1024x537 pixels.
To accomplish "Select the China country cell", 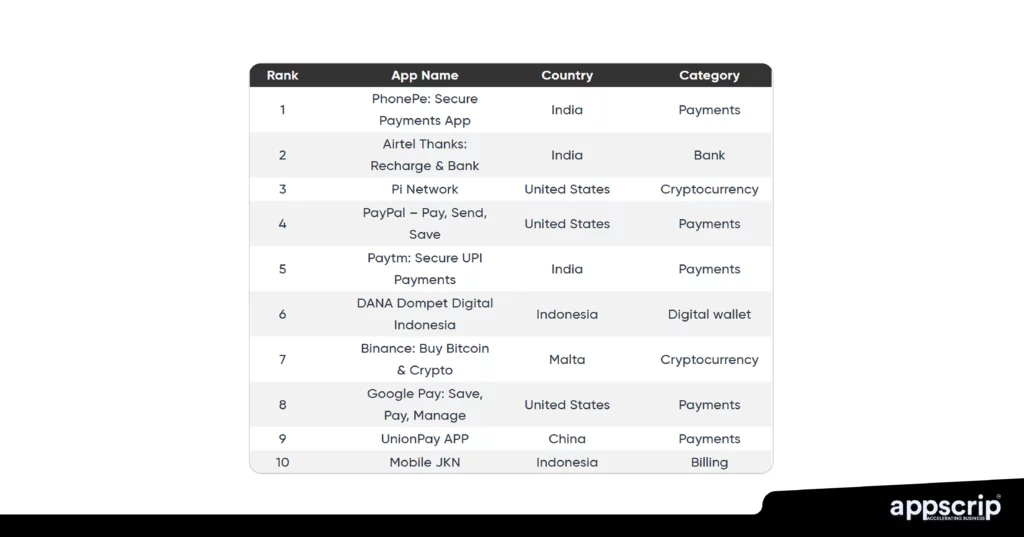I will 567,439.
